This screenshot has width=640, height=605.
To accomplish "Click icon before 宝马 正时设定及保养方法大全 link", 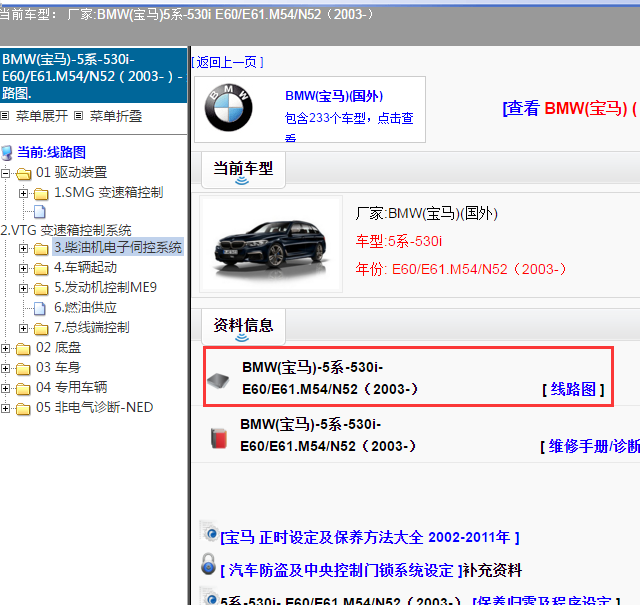I will pos(209,531).
